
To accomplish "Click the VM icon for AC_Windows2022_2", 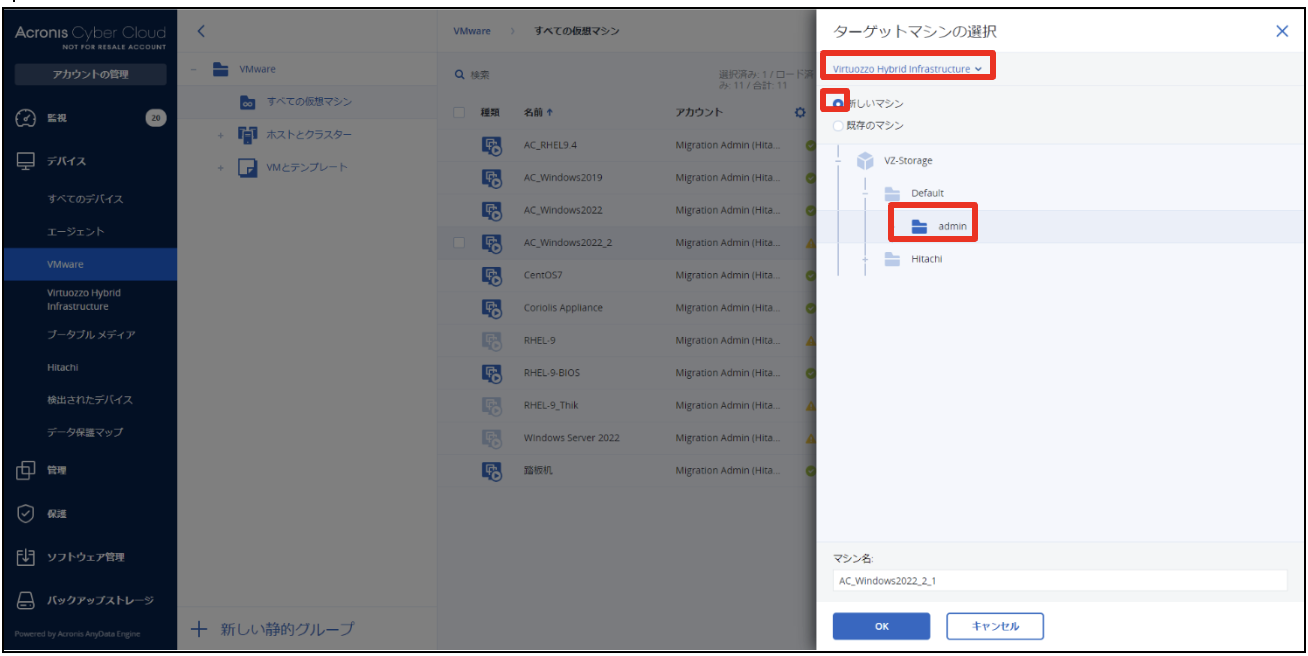I will (x=492, y=242).
